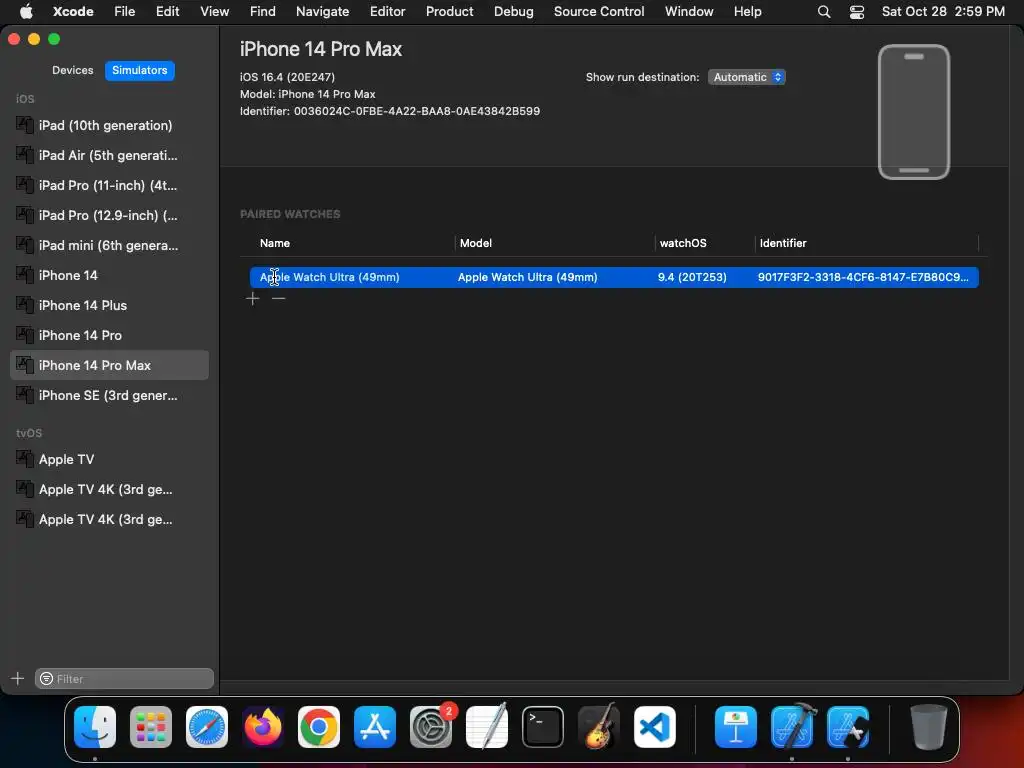
Task: Select iPhone SE (3rd generation) simulator
Action: point(110,396)
